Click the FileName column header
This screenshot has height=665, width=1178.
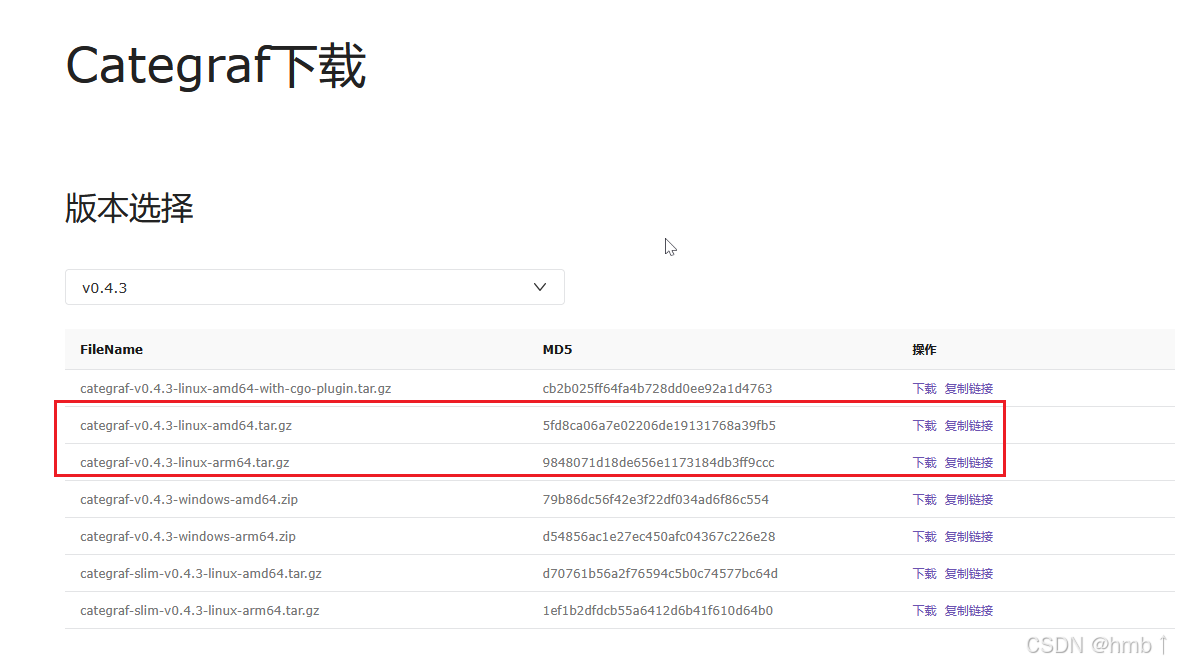(x=111, y=349)
